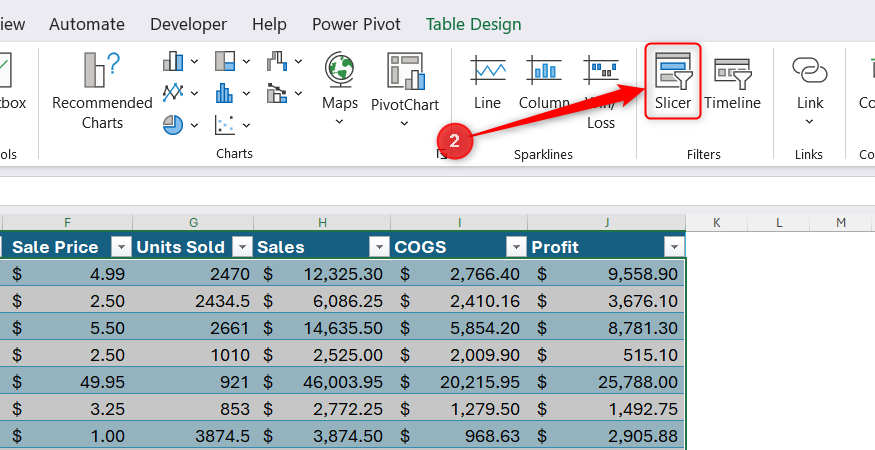The image size is (875, 450).
Task: Select the COGS cell 5,854.20
Action: point(459,328)
